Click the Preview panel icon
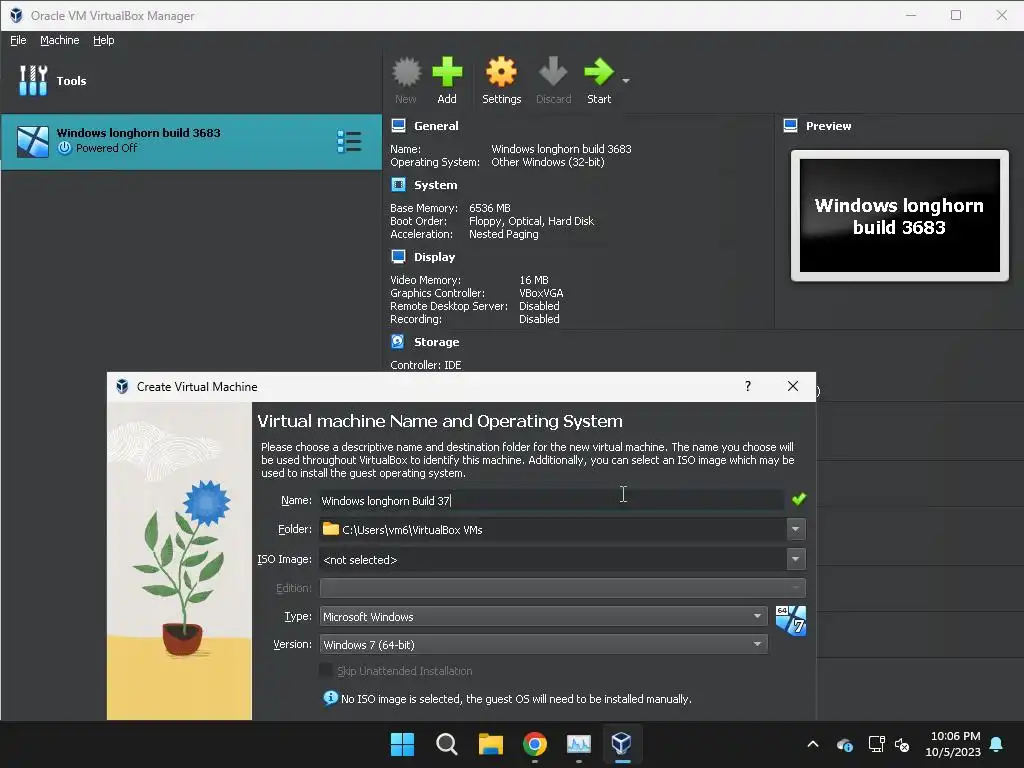This screenshot has width=1024, height=768. [790, 125]
